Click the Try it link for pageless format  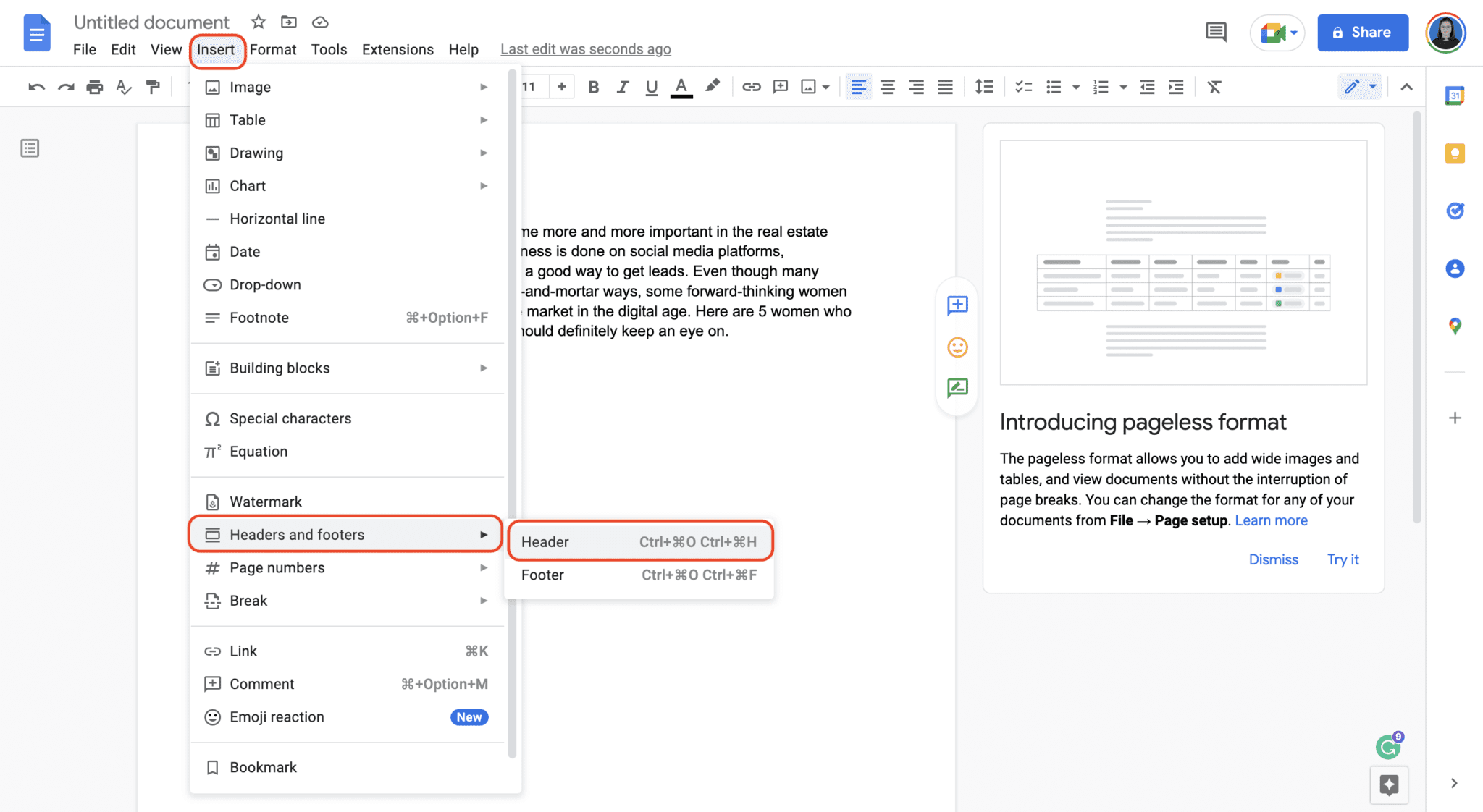tap(1343, 559)
